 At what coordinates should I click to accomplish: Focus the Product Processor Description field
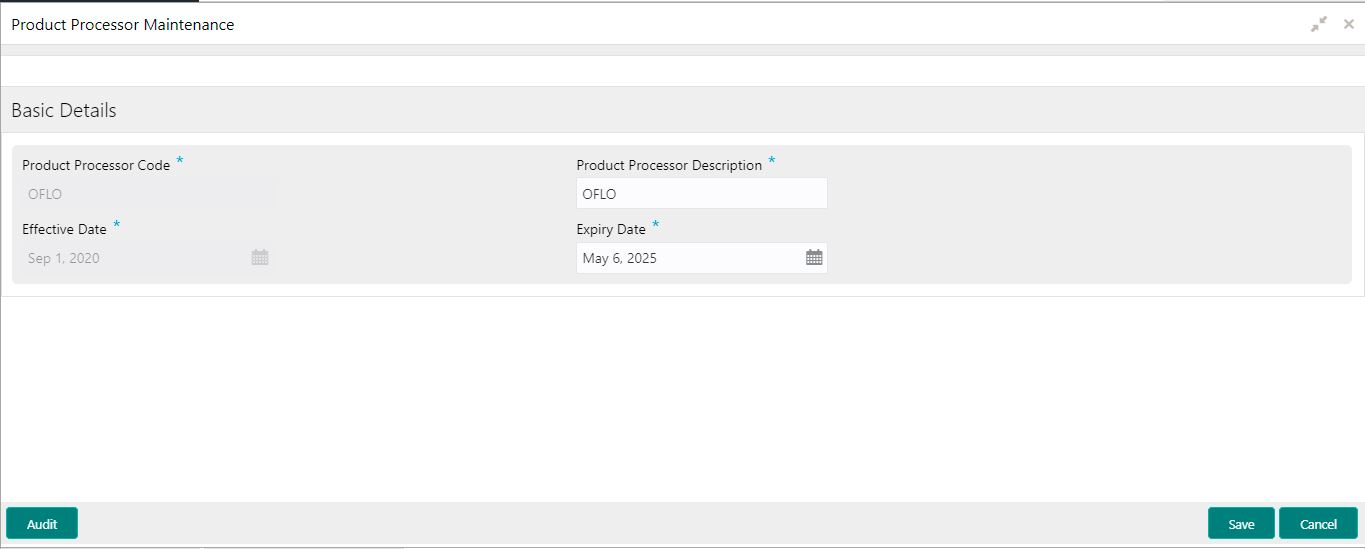702,194
